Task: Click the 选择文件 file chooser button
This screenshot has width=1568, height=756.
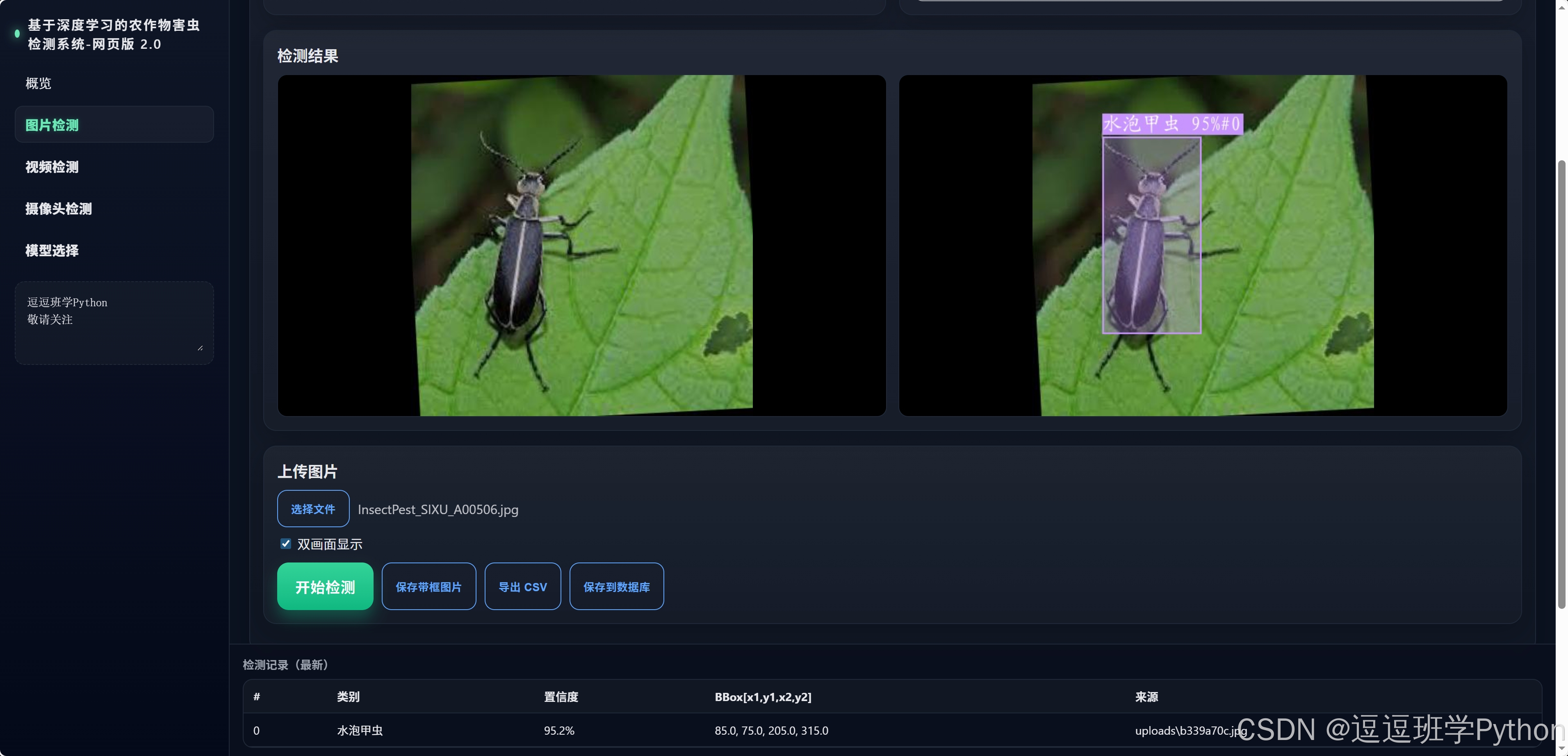Action: [x=313, y=509]
